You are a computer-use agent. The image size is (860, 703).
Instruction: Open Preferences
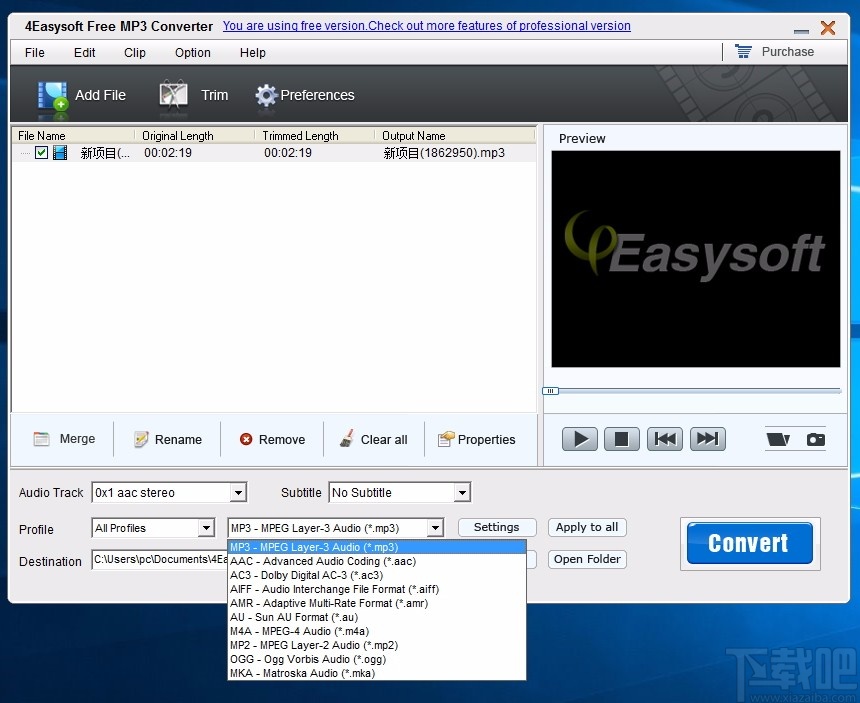point(266,95)
